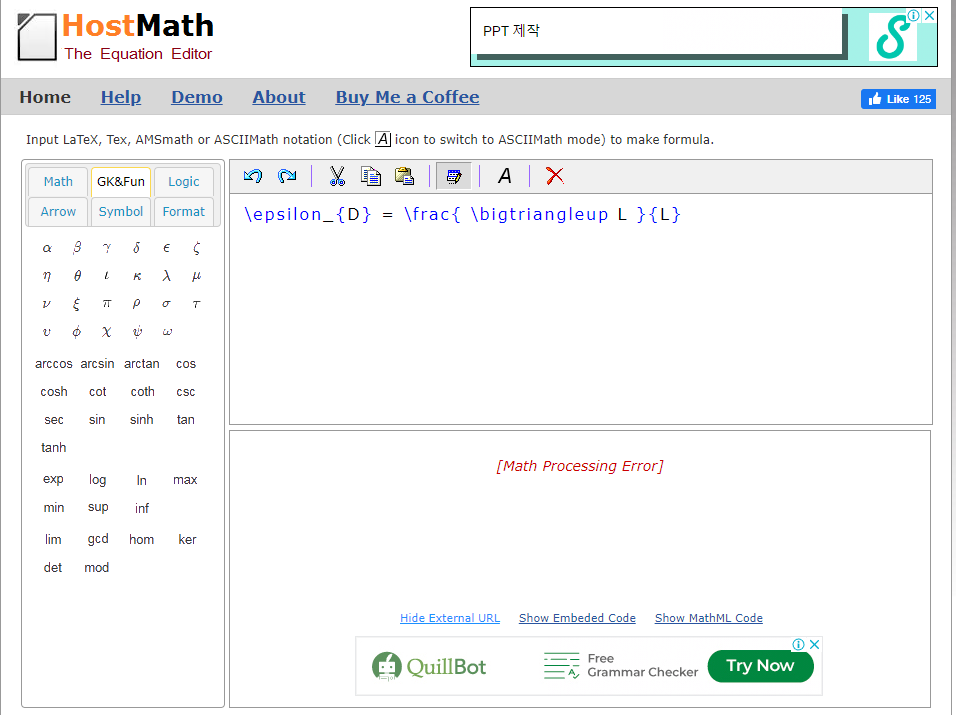Insert the cosh function
Screen dimensions: 956x715
coord(54,392)
